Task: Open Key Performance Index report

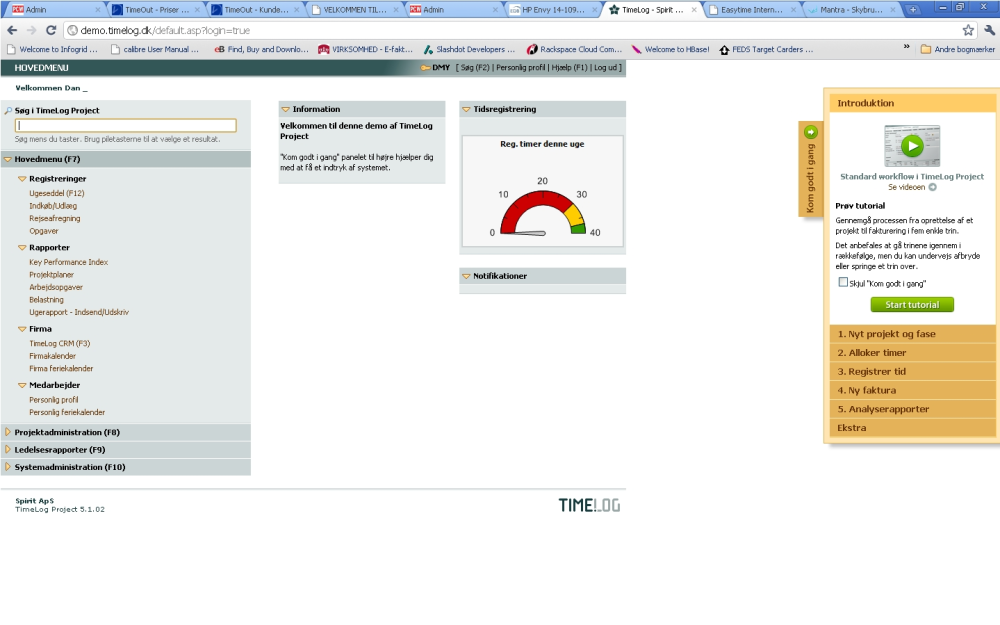Action: (68, 262)
